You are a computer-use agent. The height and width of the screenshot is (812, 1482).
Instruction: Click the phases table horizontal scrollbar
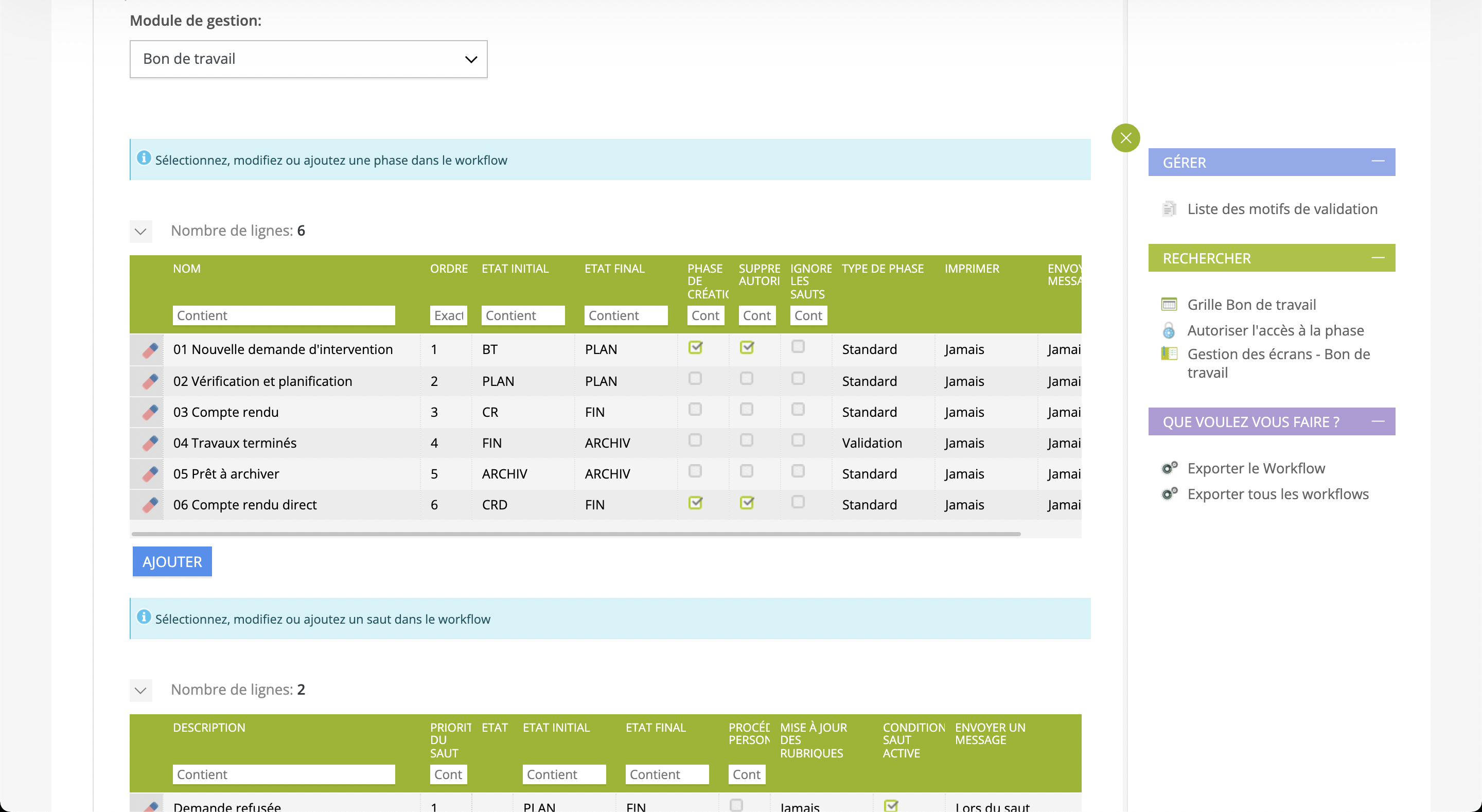pyautogui.click(x=576, y=534)
